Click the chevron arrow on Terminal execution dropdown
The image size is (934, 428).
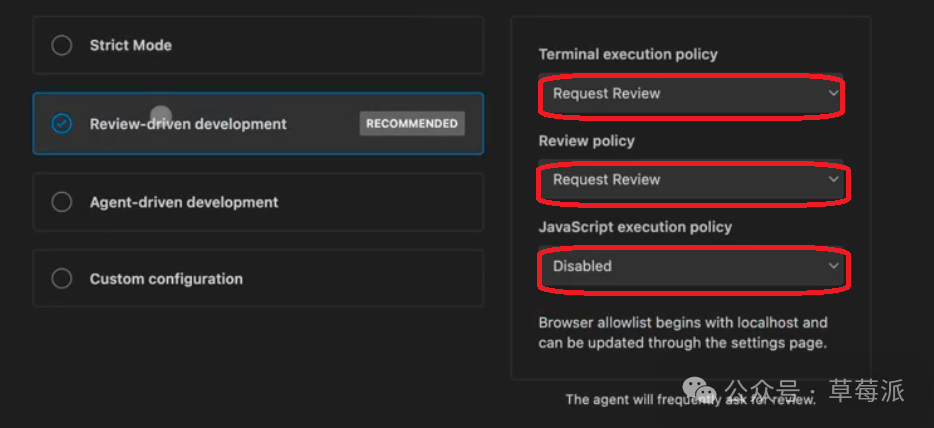coord(833,94)
